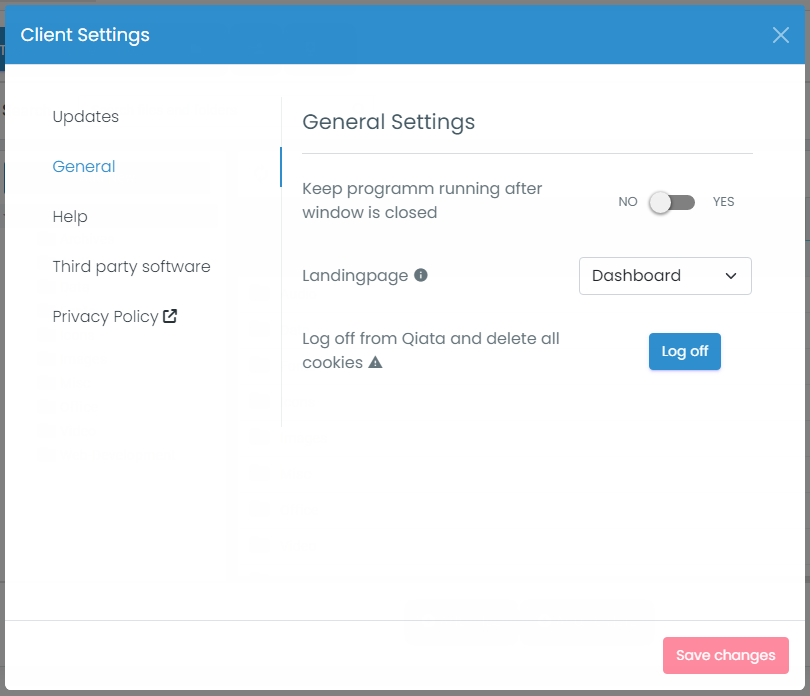The image size is (810, 696).
Task: Close the Client Settings dialog with the X
Action: tap(780, 35)
